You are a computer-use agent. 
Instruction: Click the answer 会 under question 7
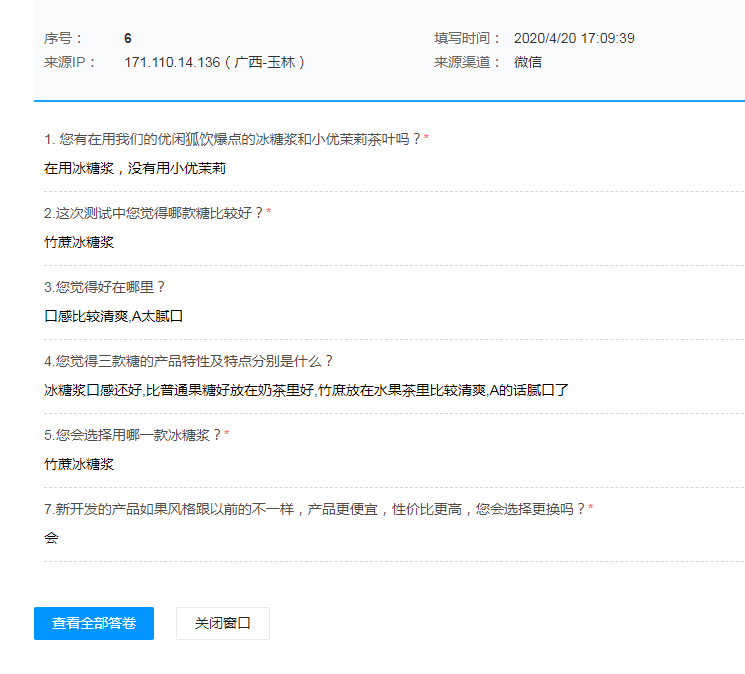pos(52,538)
